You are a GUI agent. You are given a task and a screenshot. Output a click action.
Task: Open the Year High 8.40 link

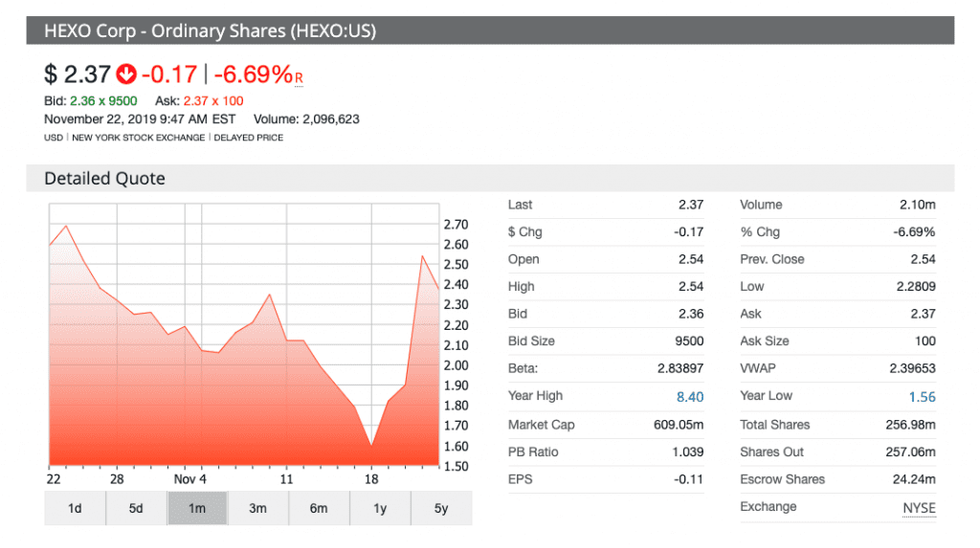pos(689,397)
